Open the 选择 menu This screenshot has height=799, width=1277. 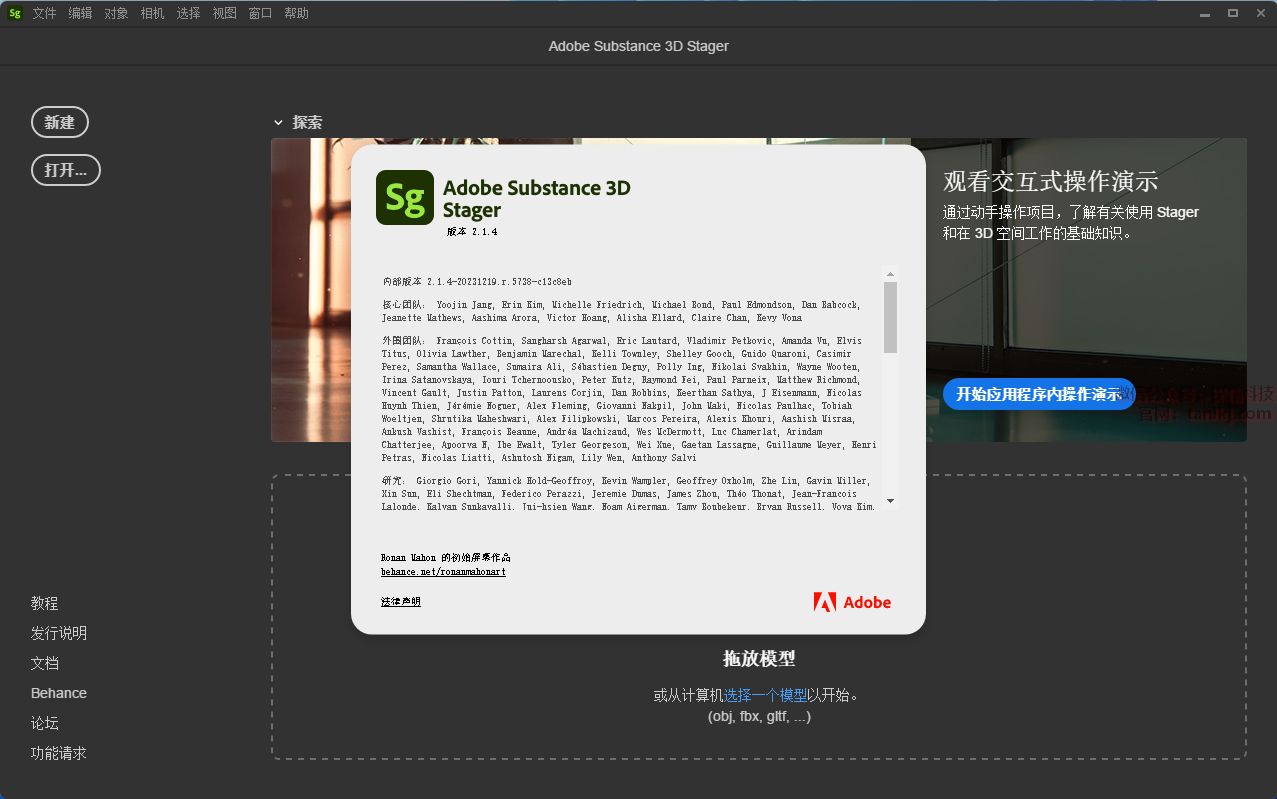point(188,13)
